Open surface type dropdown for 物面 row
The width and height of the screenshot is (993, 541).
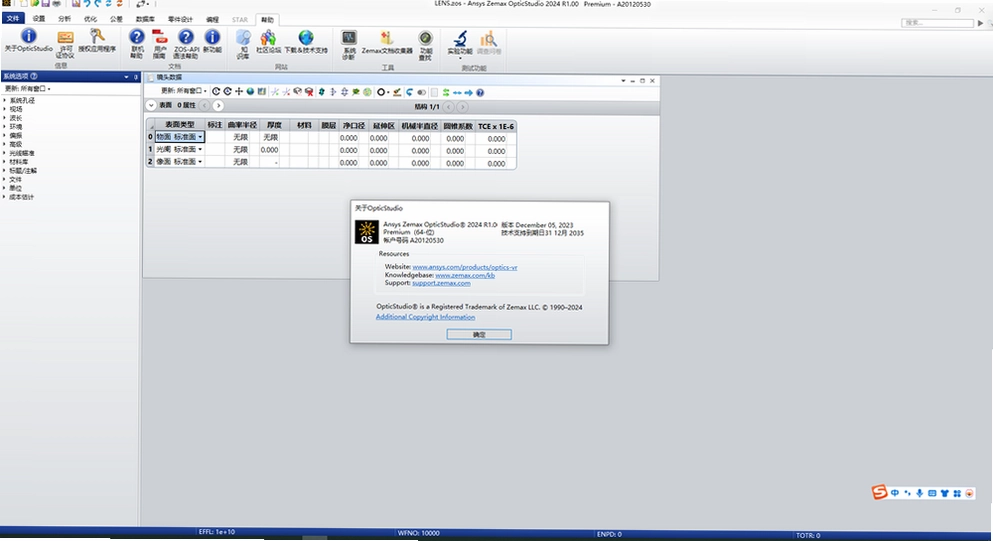click(x=200, y=137)
